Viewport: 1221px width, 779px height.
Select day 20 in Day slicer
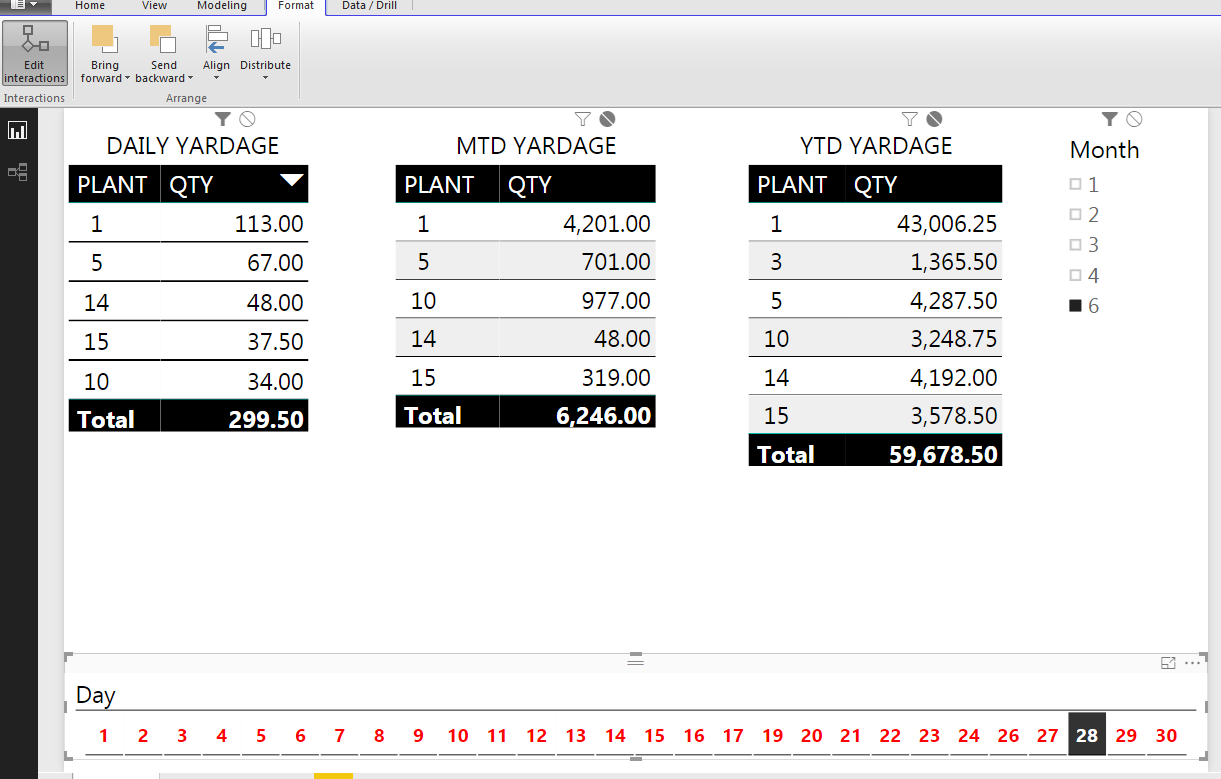812,735
